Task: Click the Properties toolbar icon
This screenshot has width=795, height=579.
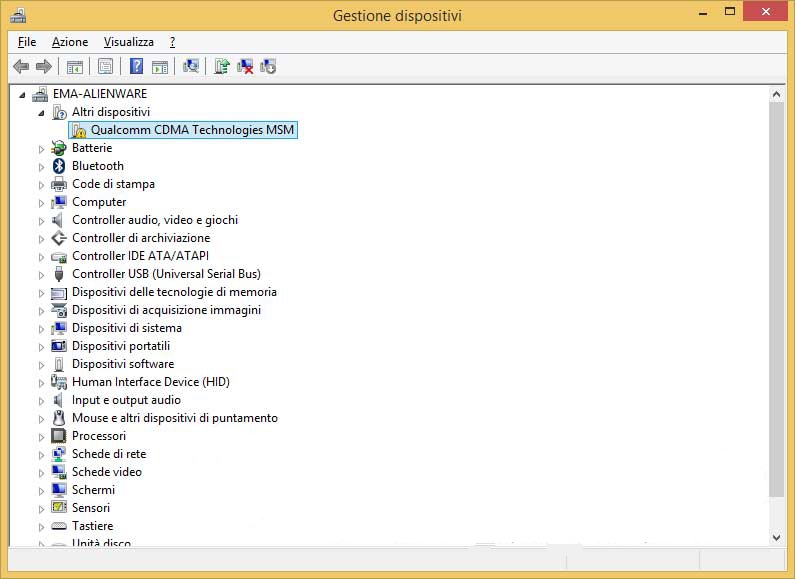Action: [x=104, y=66]
